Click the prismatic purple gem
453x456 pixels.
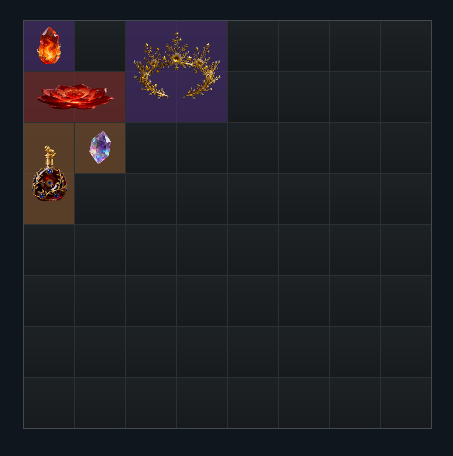click(100, 147)
